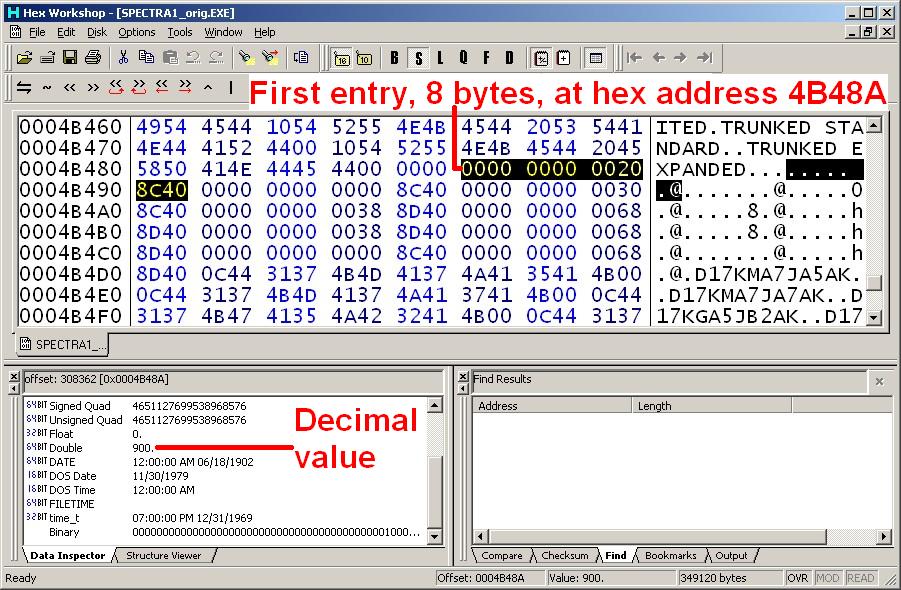
Task: Click the Shift Right (>>) operation
Action: 93,87
